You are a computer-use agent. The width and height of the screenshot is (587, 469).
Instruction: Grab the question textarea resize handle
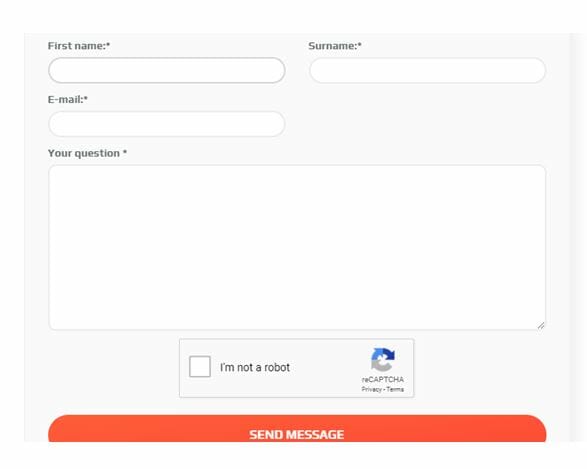point(541,326)
